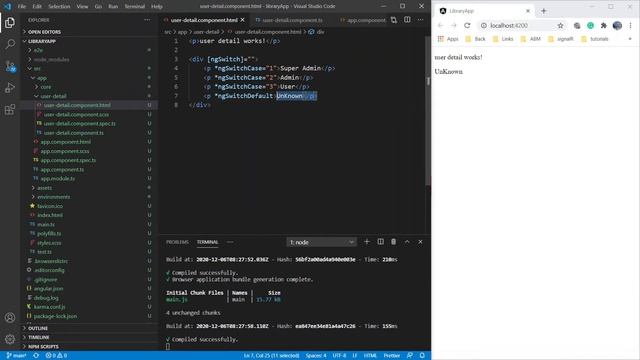Maximize the terminal panel size
640x360 pixels.
click(407, 242)
